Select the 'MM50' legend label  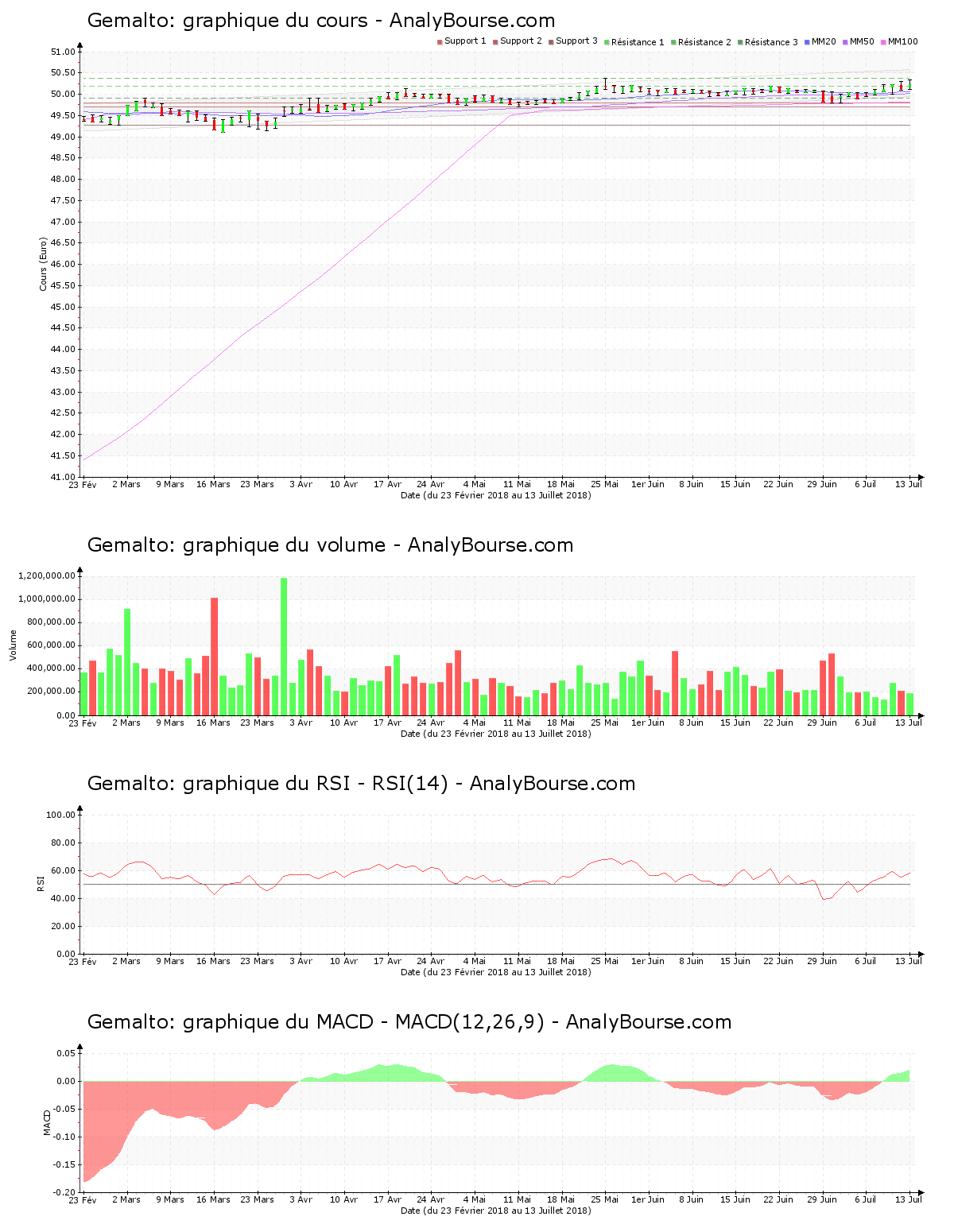862,41
